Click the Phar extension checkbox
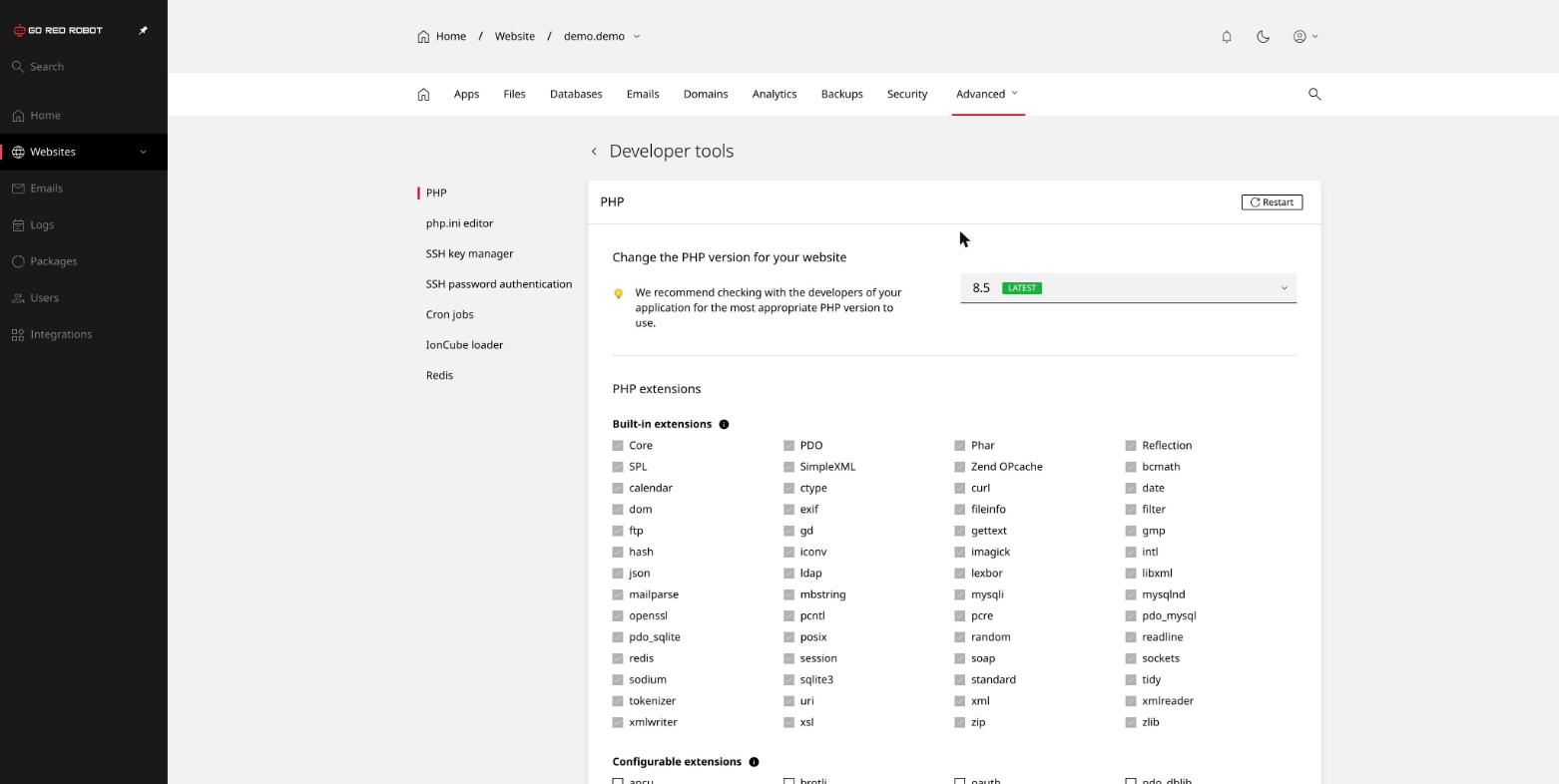 (959, 446)
